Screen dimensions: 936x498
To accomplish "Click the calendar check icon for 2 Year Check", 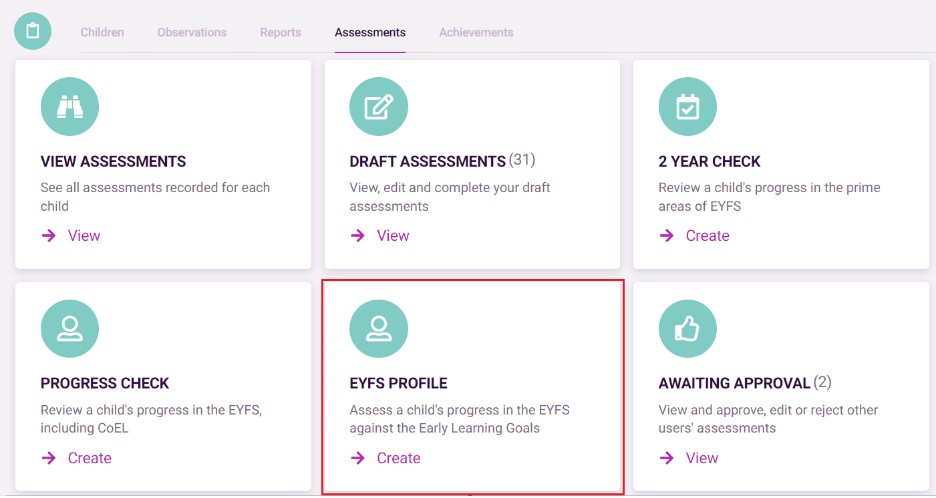I will click(x=688, y=106).
